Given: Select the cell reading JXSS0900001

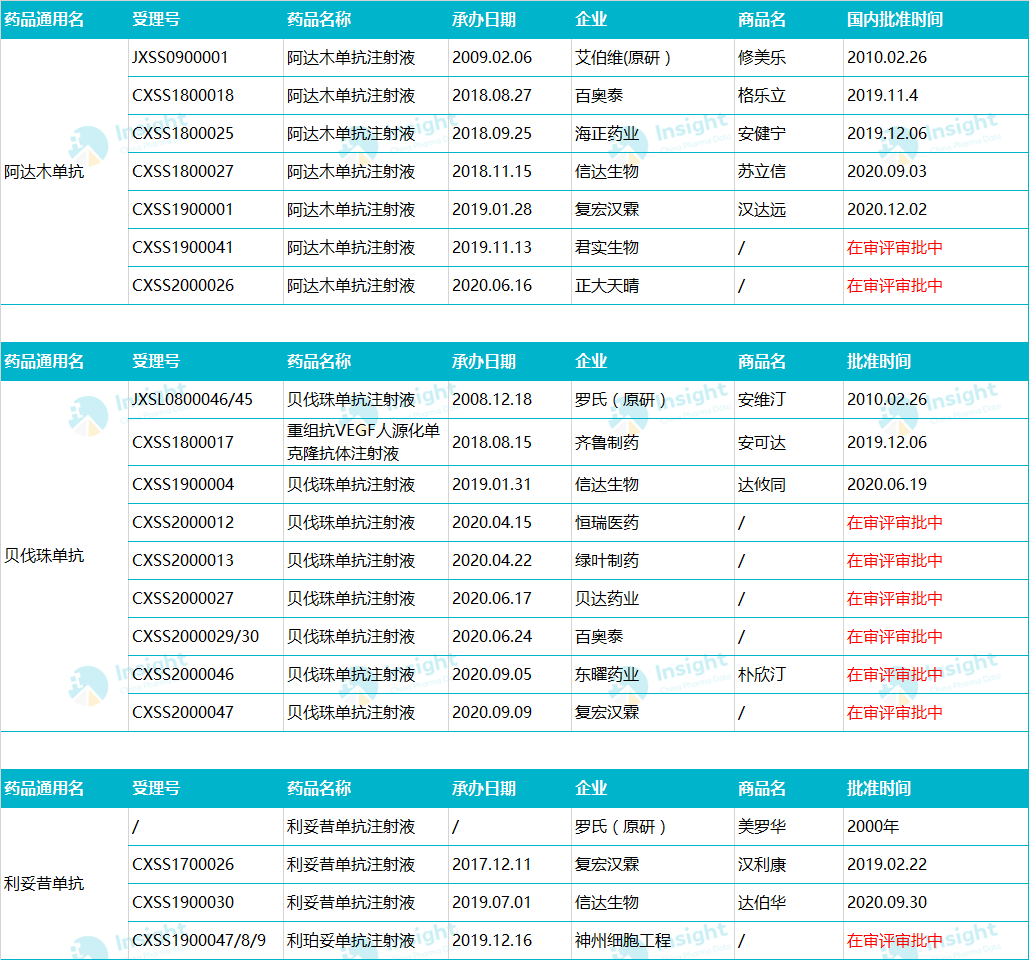Looking at the screenshot, I should pos(180,58).
